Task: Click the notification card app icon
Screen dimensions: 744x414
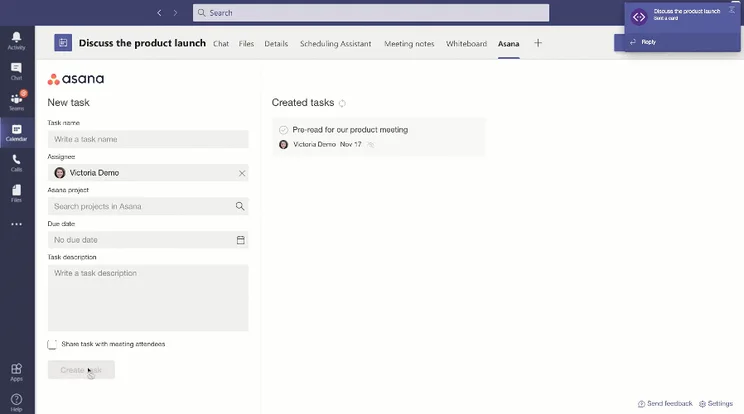Action: [639, 17]
